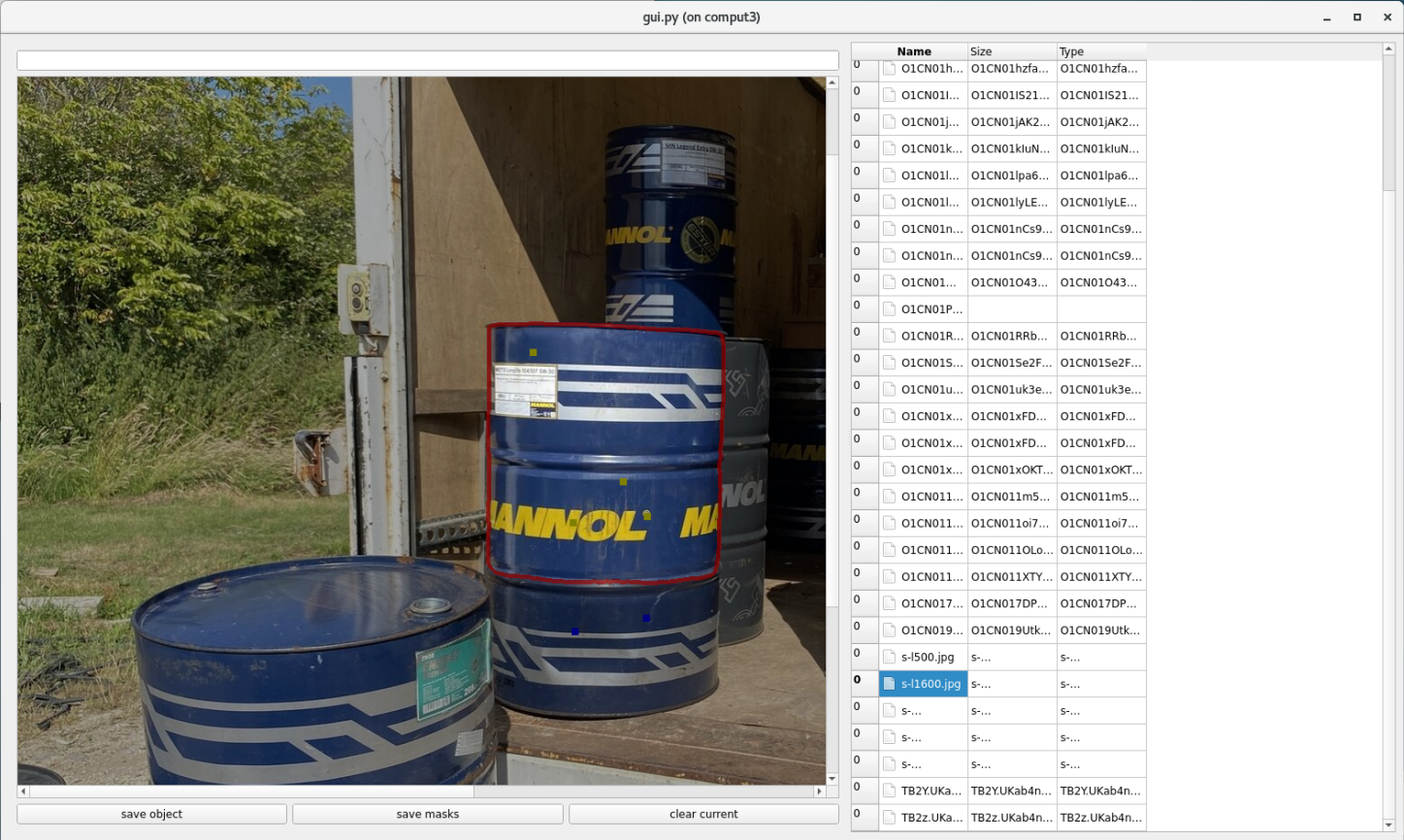Click the file icon of the O1CN01uk3e row

tap(889, 390)
